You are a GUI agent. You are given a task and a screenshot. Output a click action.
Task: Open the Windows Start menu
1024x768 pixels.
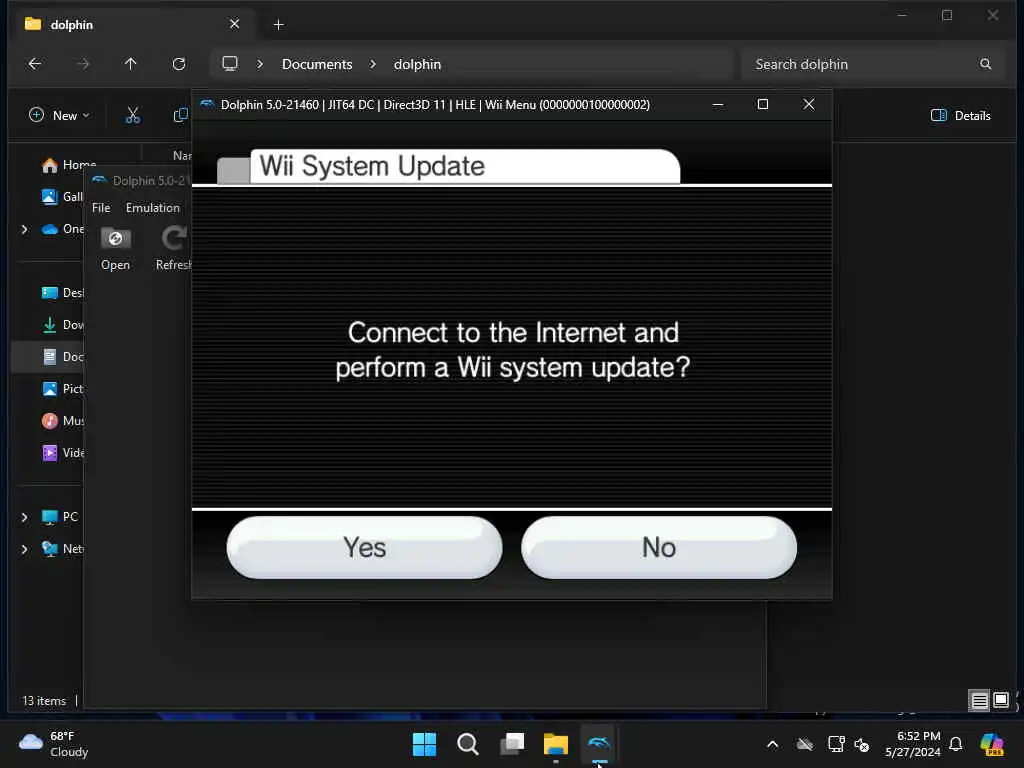pos(424,744)
